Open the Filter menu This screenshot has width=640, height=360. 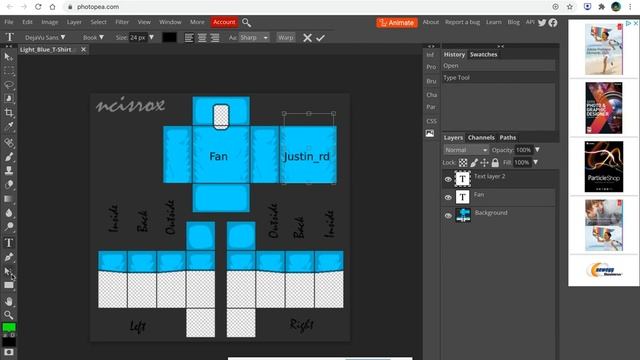(122, 22)
